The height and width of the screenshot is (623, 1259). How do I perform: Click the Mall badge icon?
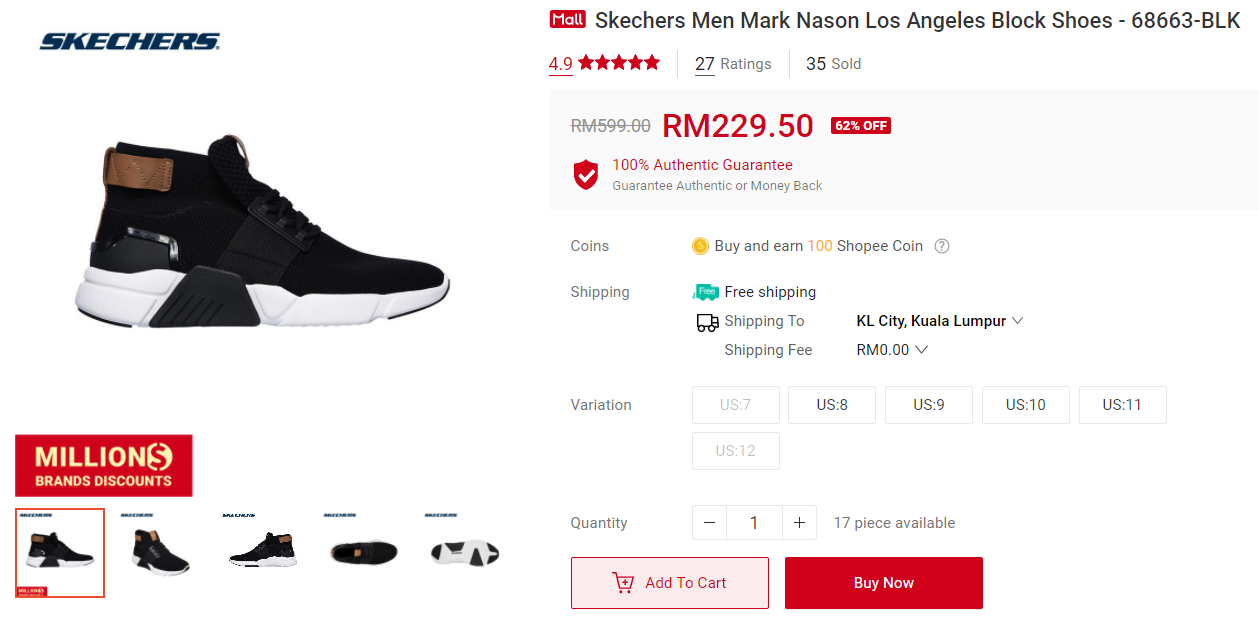pyautogui.click(x=567, y=20)
